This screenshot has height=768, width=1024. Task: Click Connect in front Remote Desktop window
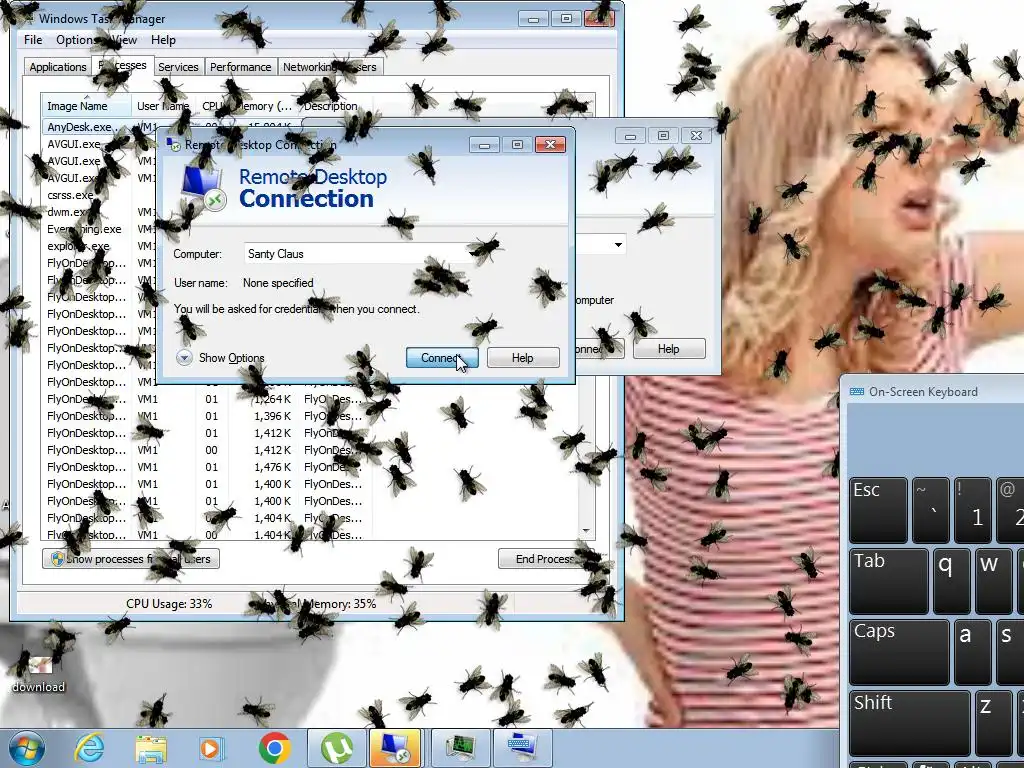442,358
